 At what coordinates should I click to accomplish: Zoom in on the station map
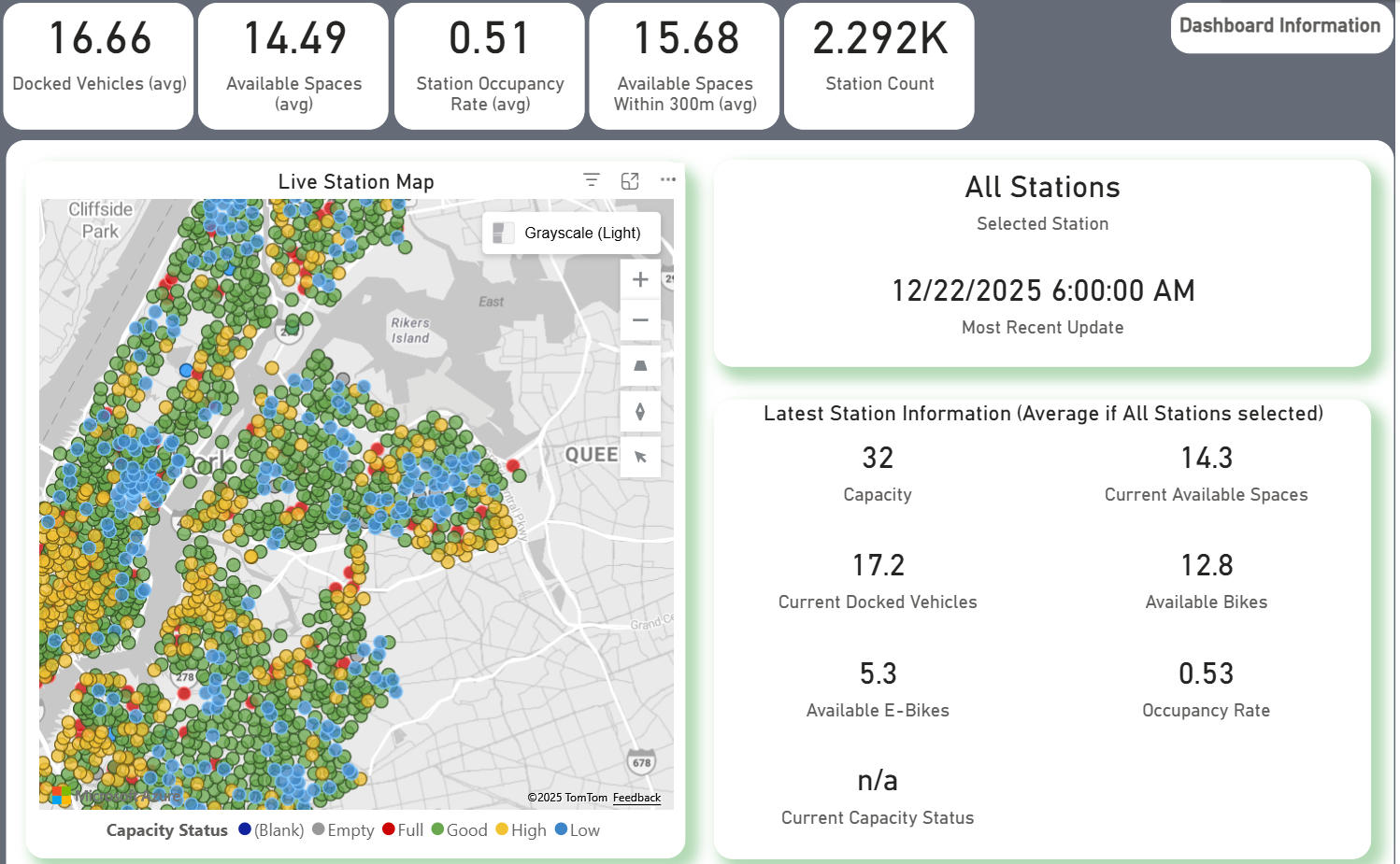click(640, 279)
